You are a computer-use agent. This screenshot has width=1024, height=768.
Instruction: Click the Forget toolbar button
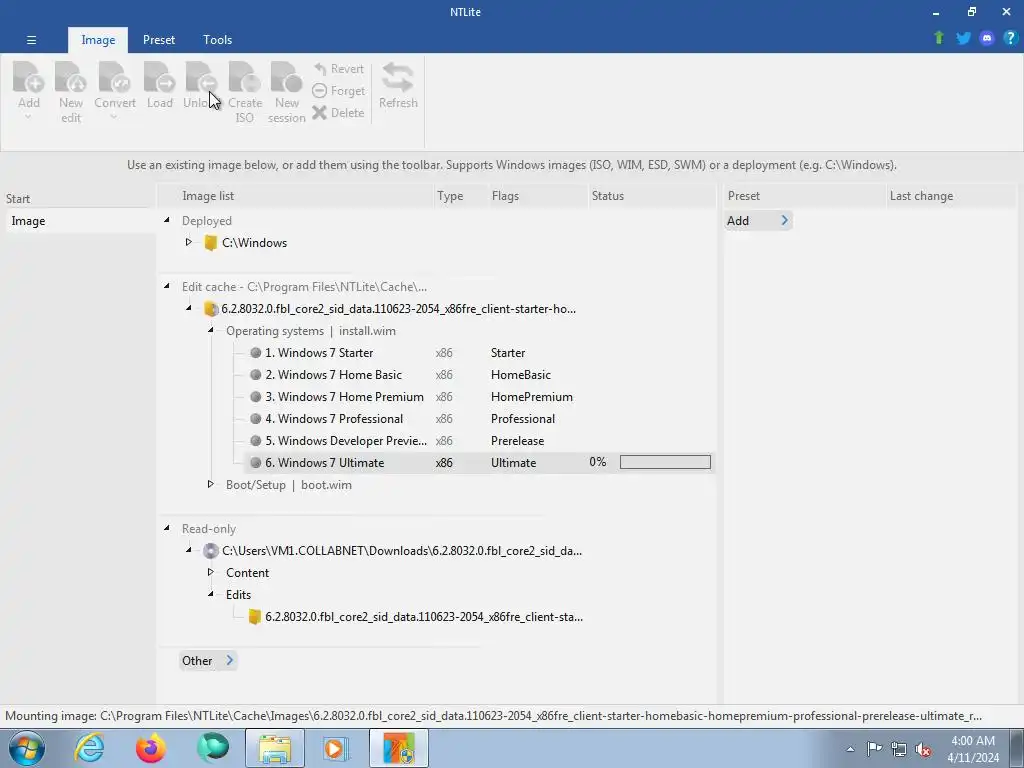[x=338, y=91]
